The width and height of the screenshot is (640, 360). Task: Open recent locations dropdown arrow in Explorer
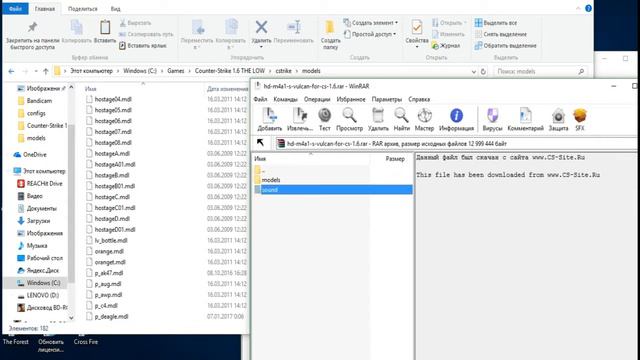point(36,71)
